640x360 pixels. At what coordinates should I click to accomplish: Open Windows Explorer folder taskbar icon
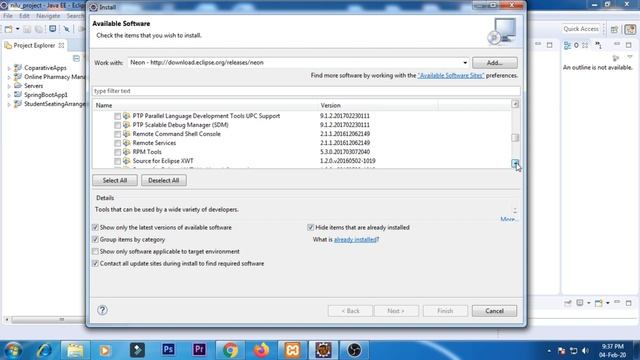pyautogui.click(x=75, y=350)
